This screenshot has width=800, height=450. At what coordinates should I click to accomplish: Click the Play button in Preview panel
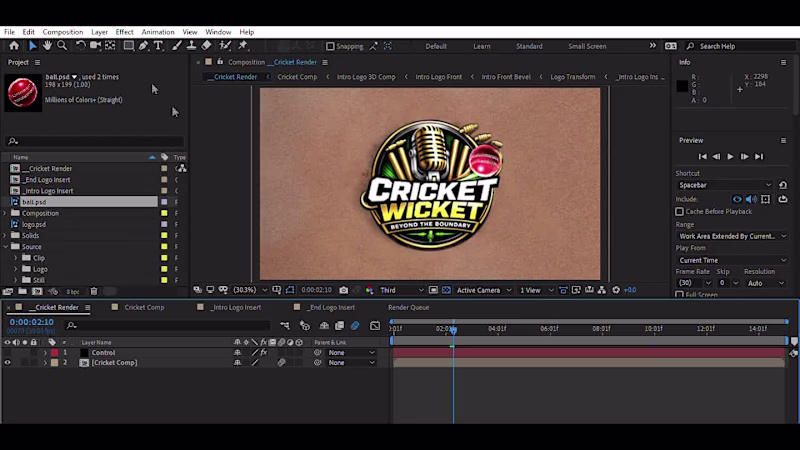[x=730, y=157]
